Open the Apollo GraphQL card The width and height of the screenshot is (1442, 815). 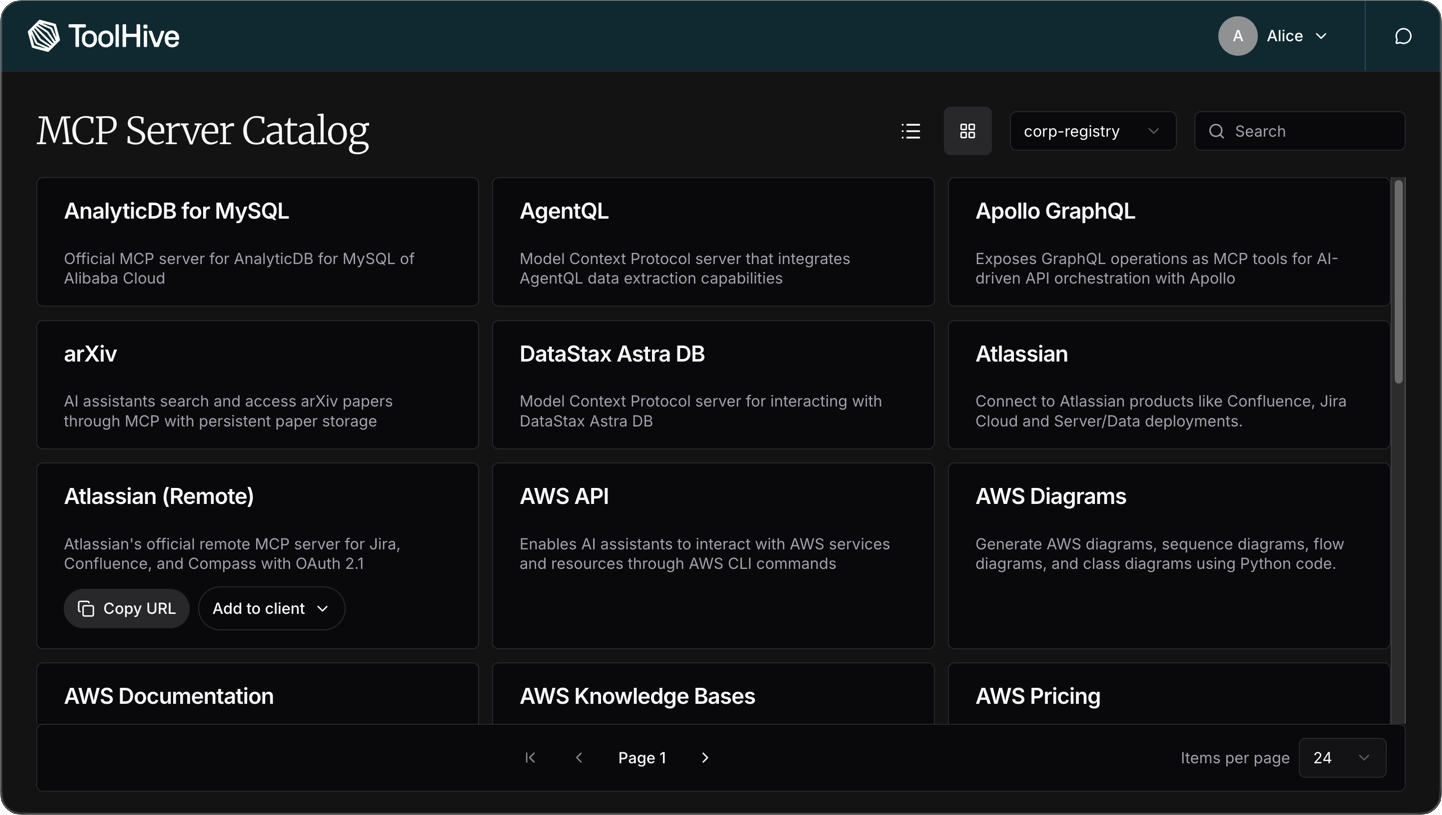pyautogui.click(x=1169, y=242)
